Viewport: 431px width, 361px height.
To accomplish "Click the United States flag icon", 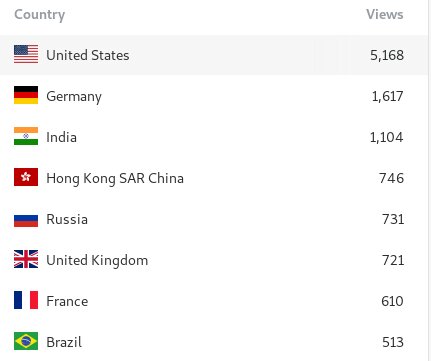I will coord(26,54).
